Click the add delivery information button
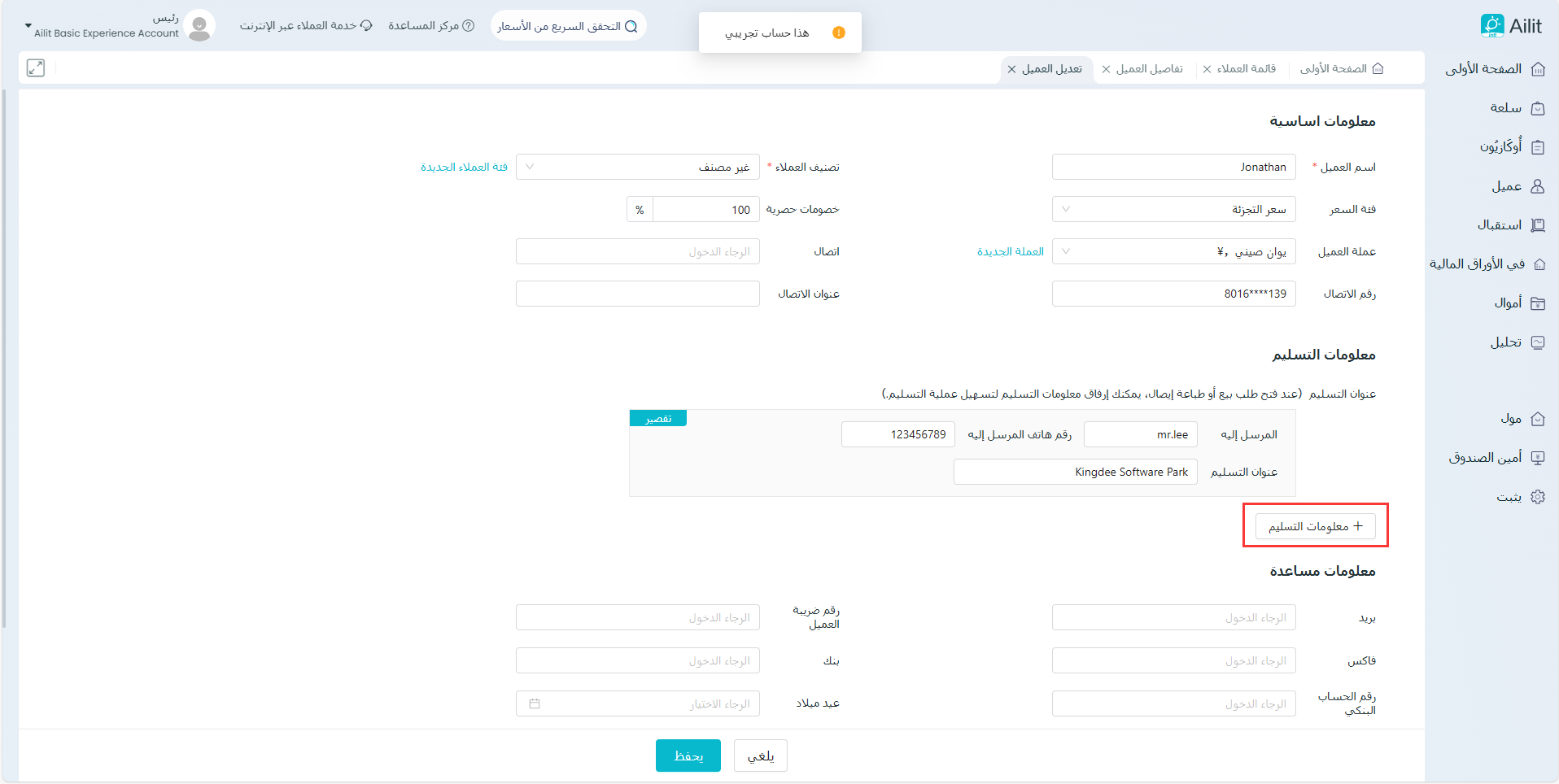The height and width of the screenshot is (784, 1559). point(1315,526)
